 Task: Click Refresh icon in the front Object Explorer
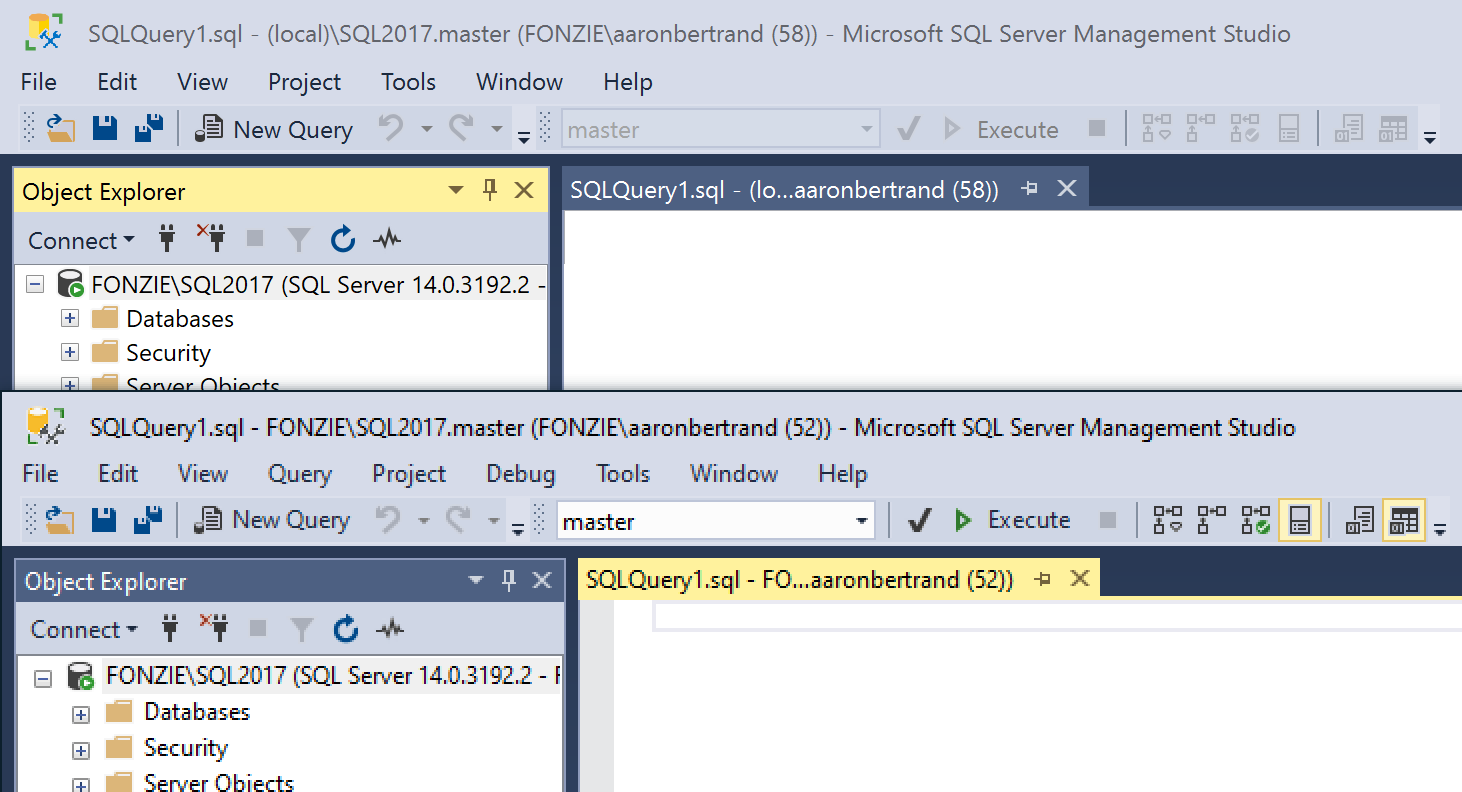point(346,629)
